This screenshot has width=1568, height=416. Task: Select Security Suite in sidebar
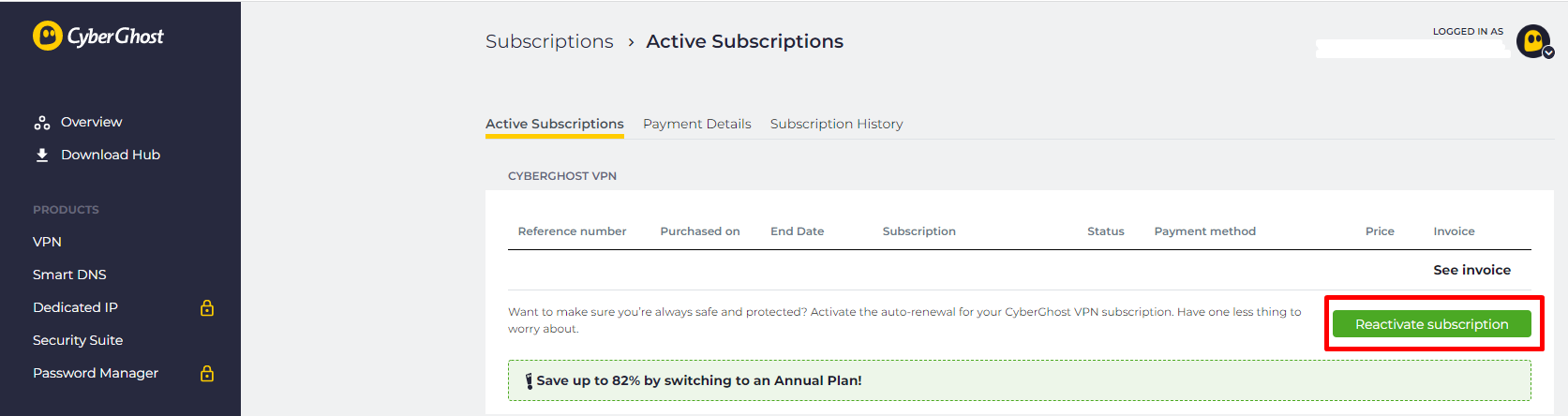pos(78,340)
